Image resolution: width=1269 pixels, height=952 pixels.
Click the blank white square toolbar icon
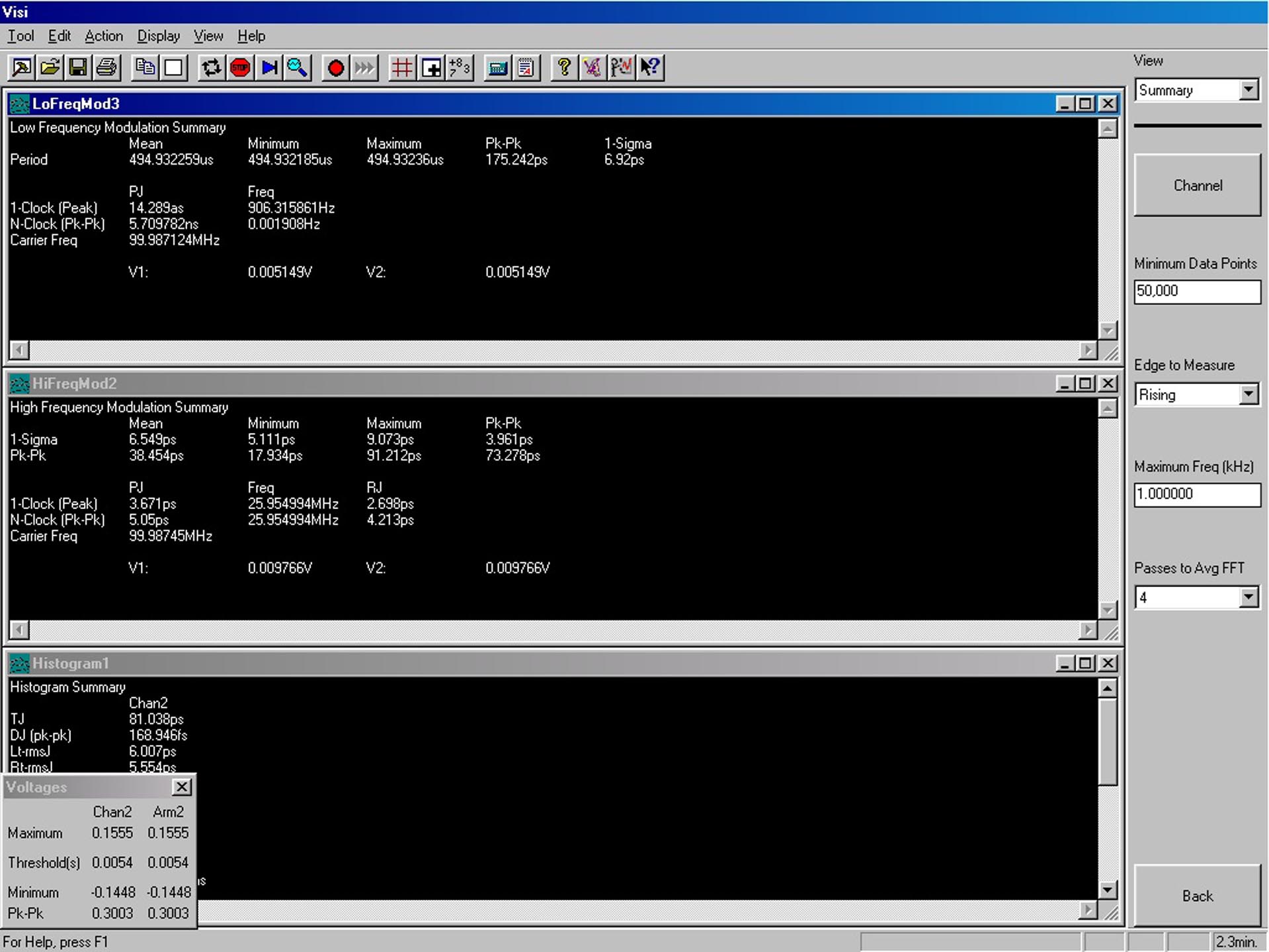tap(174, 67)
